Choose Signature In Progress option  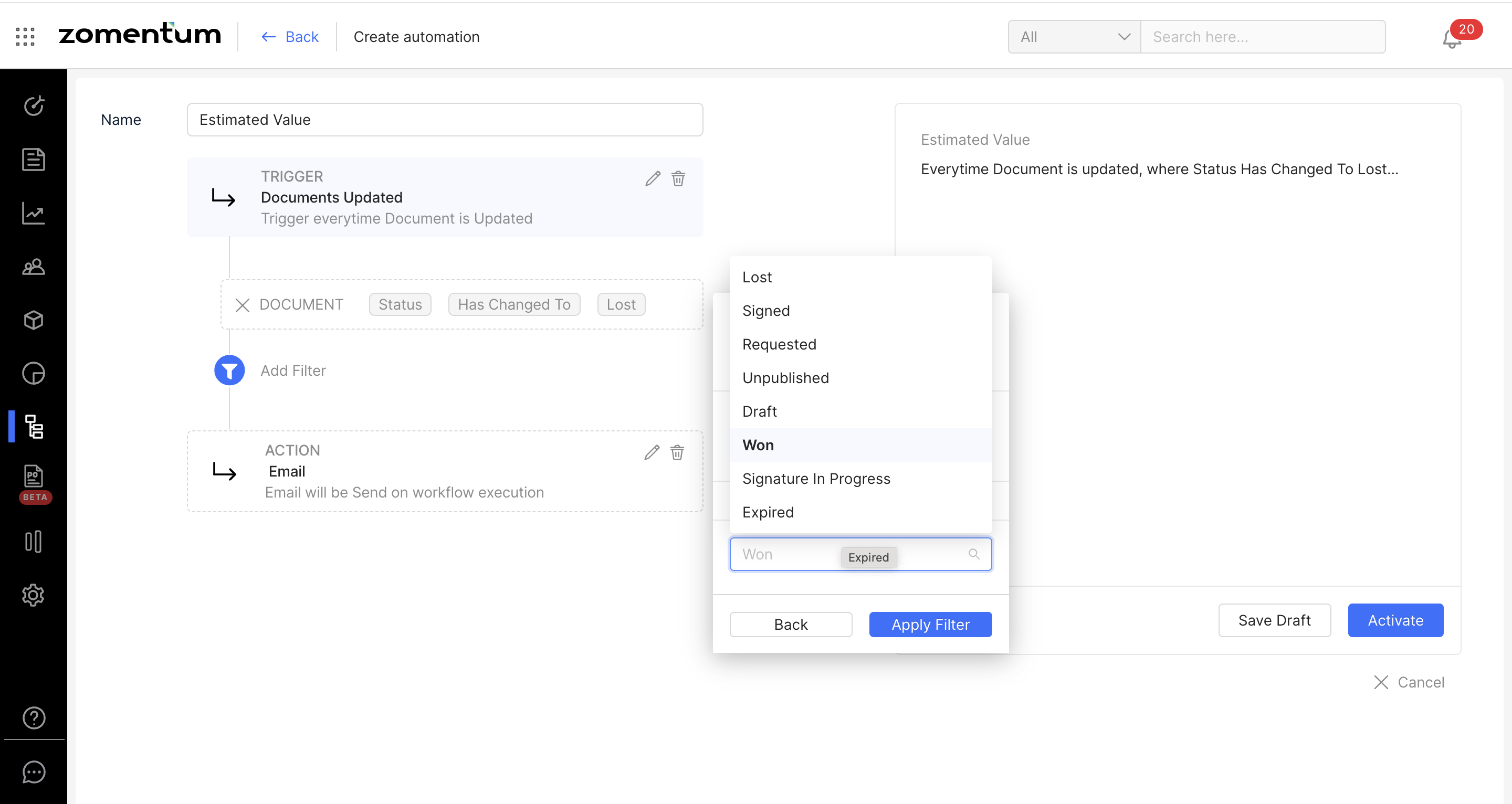[816, 479]
